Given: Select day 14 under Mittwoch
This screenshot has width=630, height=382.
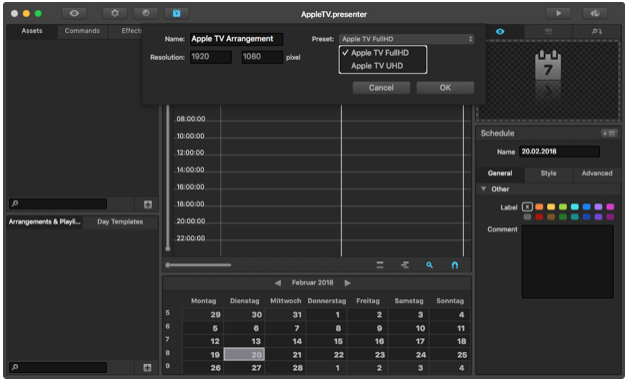Looking at the screenshot, I should tap(285, 341).
